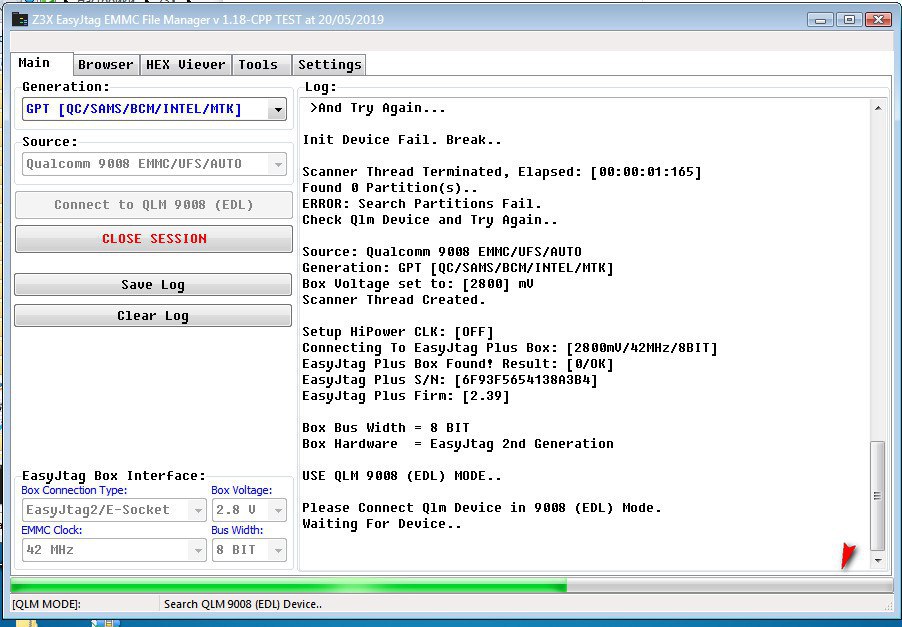Switch to the Main tab
The image size is (902, 627).
[41, 63]
